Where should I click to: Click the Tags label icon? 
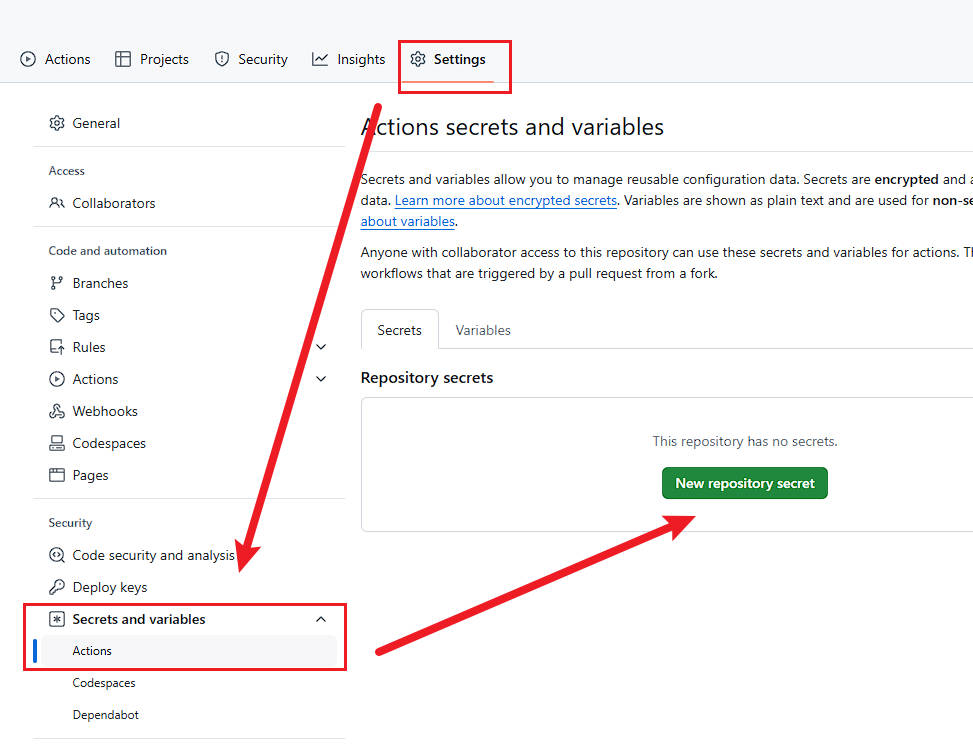coord(57,315)
